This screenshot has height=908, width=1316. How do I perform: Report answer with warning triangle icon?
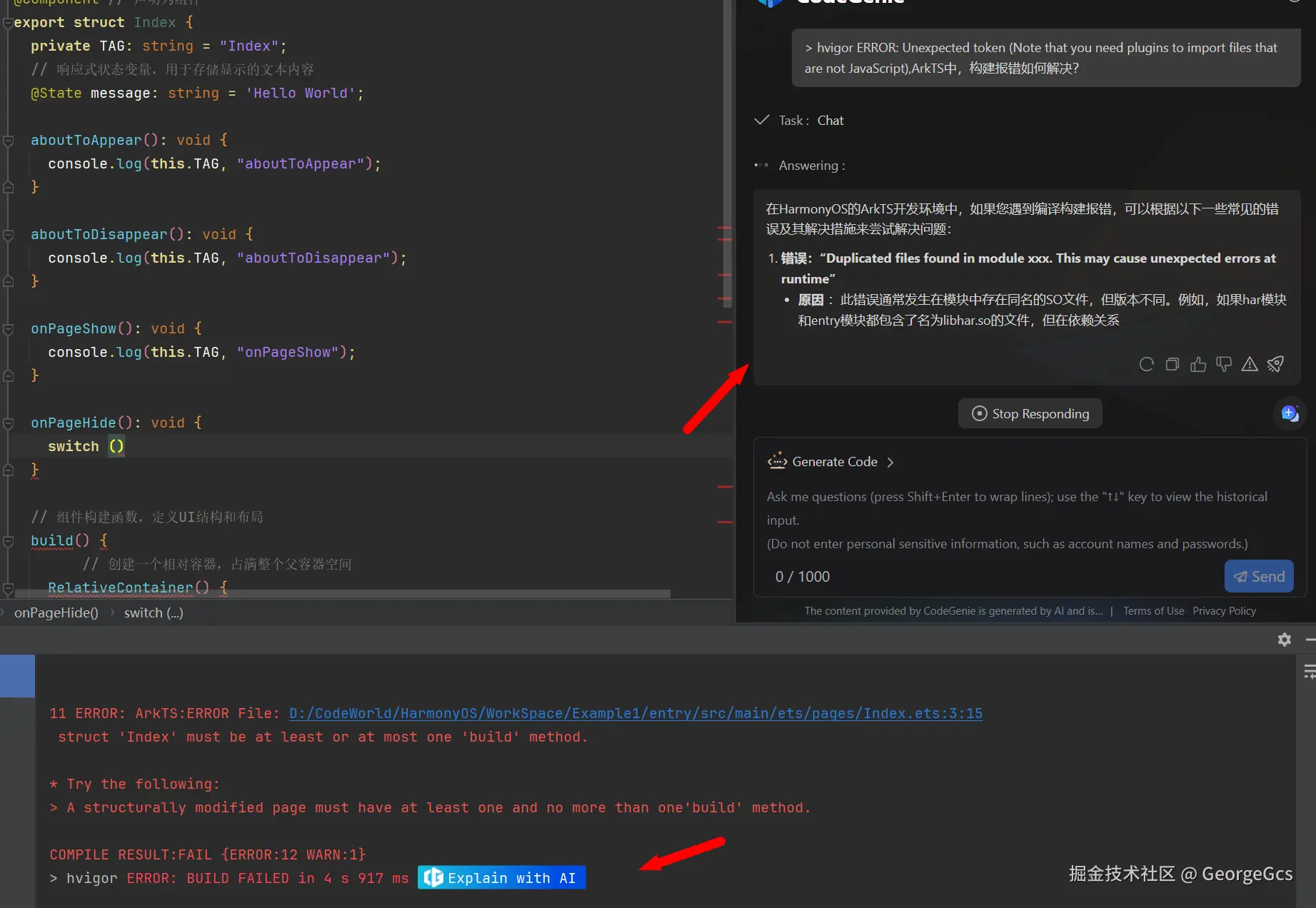point(1250,365)
